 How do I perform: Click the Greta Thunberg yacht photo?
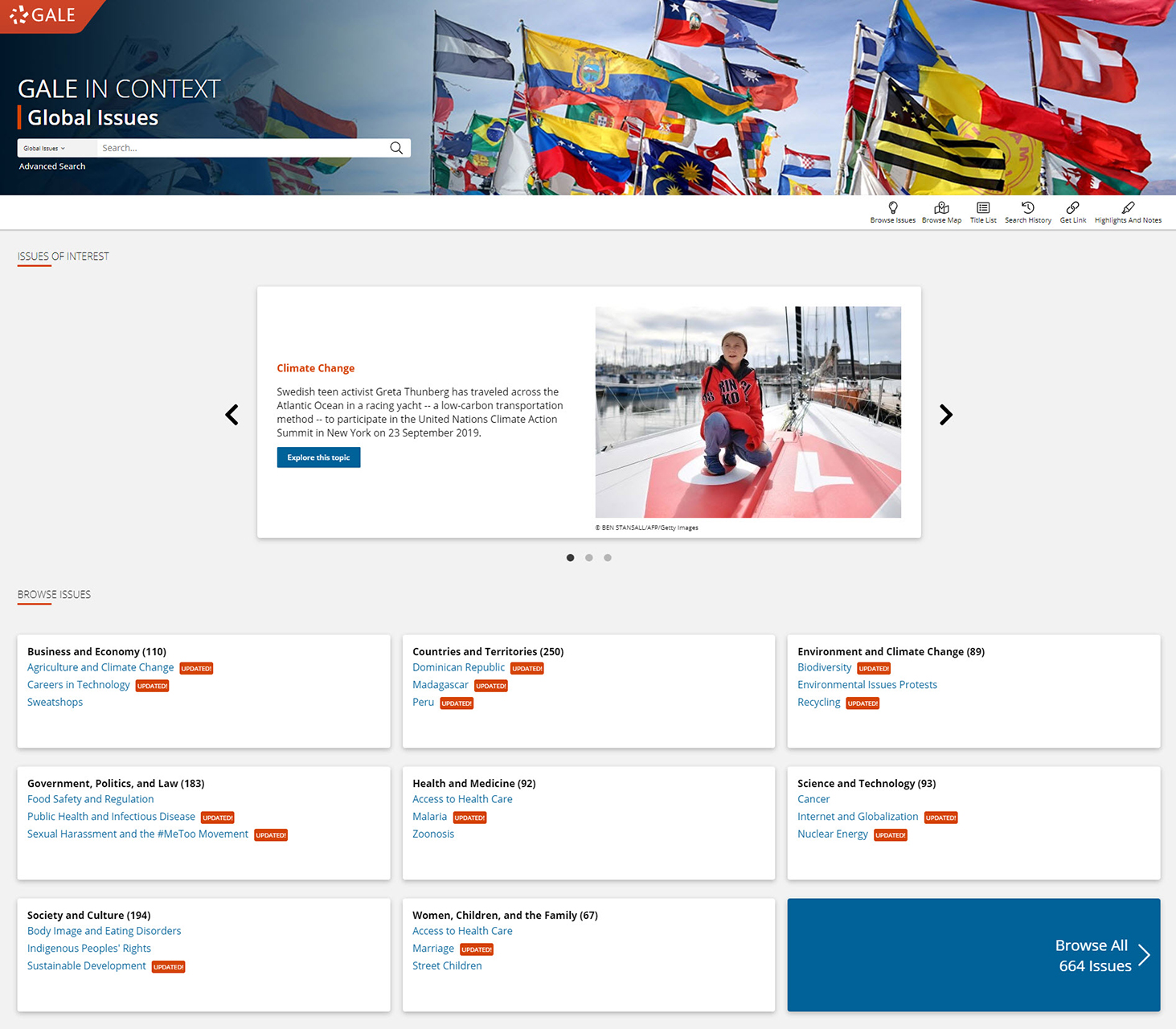748,412
